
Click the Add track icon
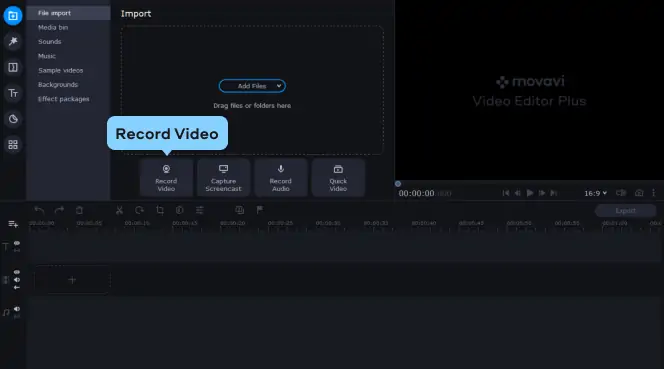[13, 224]
